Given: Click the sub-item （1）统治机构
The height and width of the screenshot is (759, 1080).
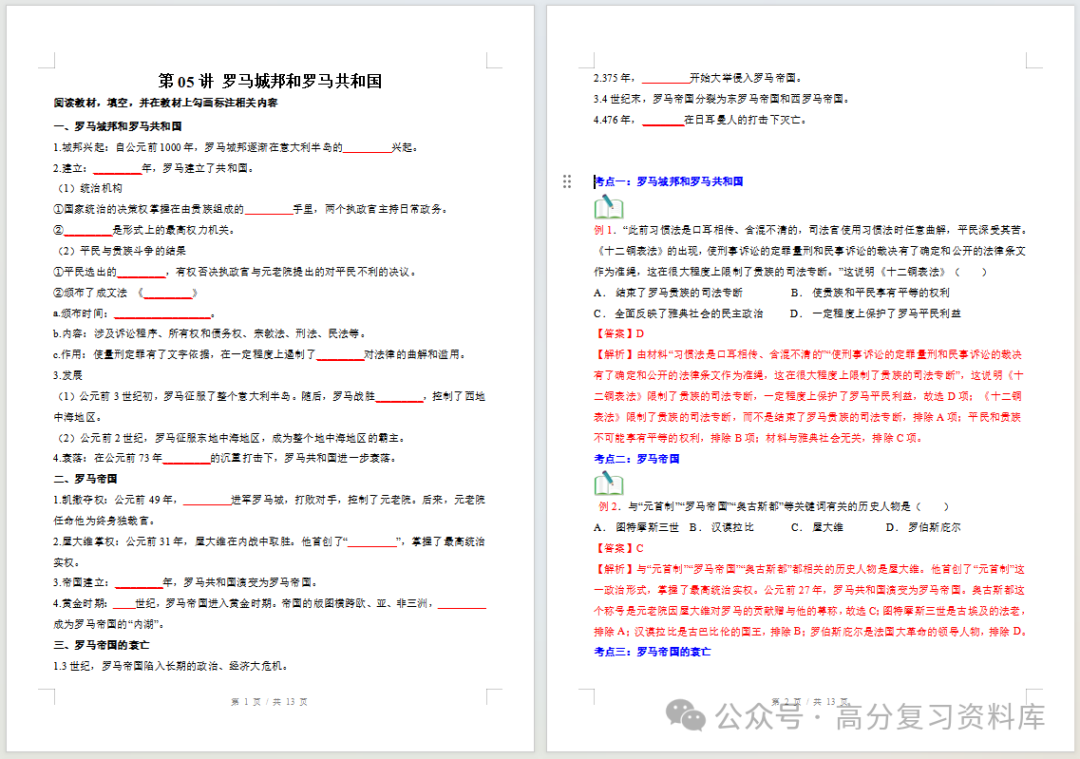Looking at the screenshot, I should pyautogui.click(x=90, y=188).
